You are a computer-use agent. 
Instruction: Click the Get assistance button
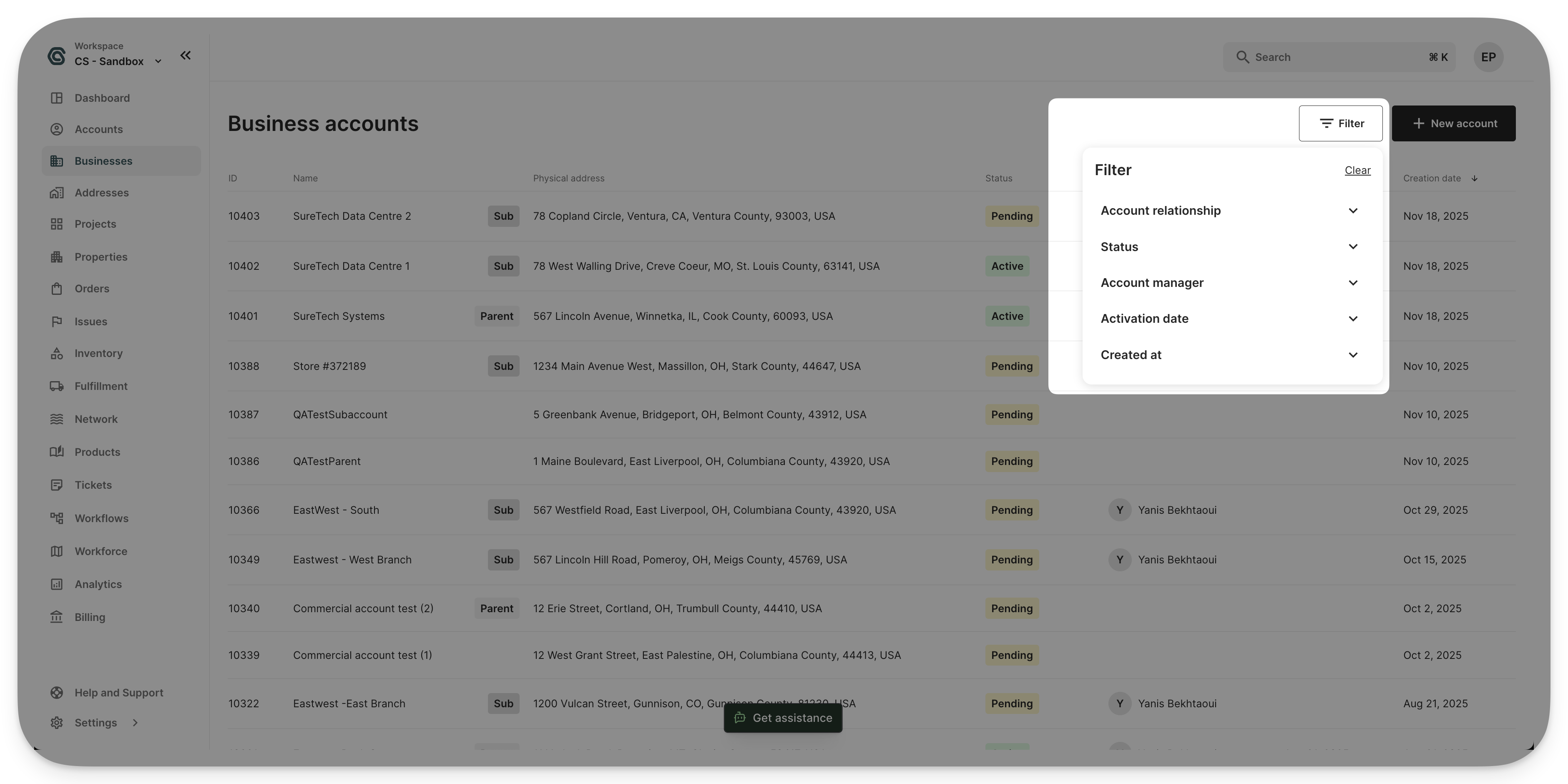coord(783,718)
